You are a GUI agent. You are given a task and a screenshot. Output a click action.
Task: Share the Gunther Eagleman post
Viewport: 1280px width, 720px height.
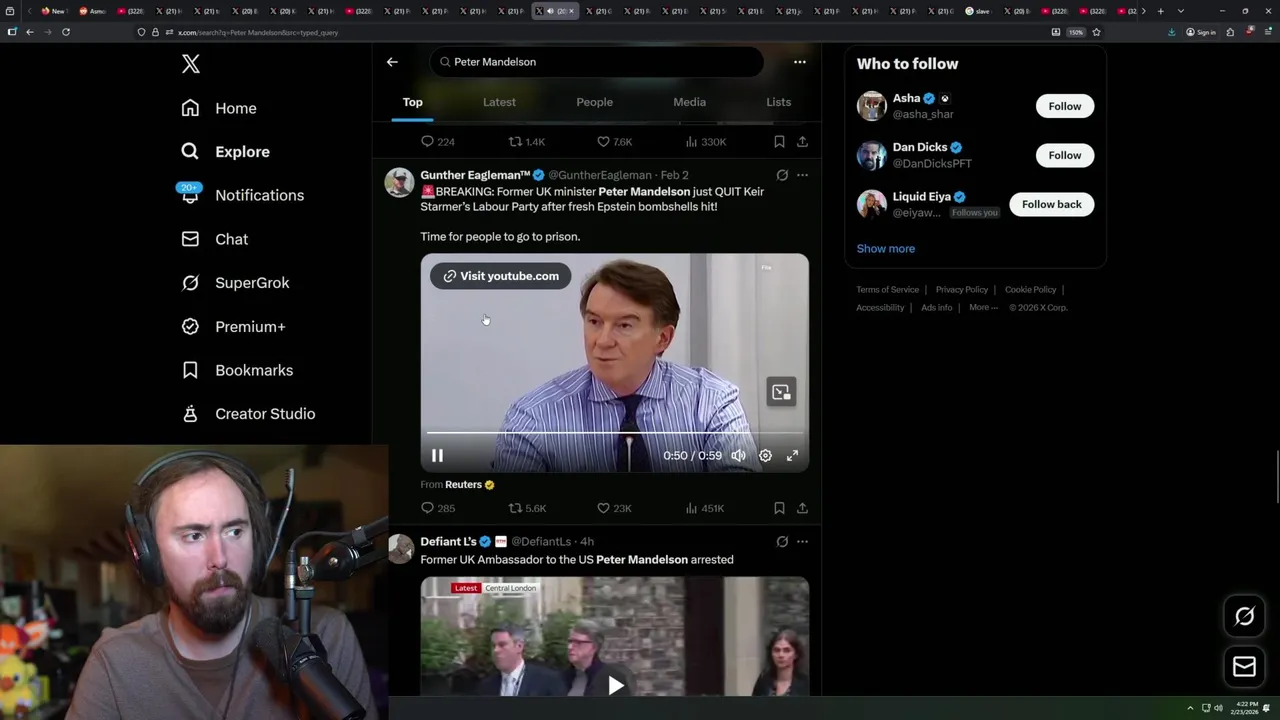click(x=802, y=508)
